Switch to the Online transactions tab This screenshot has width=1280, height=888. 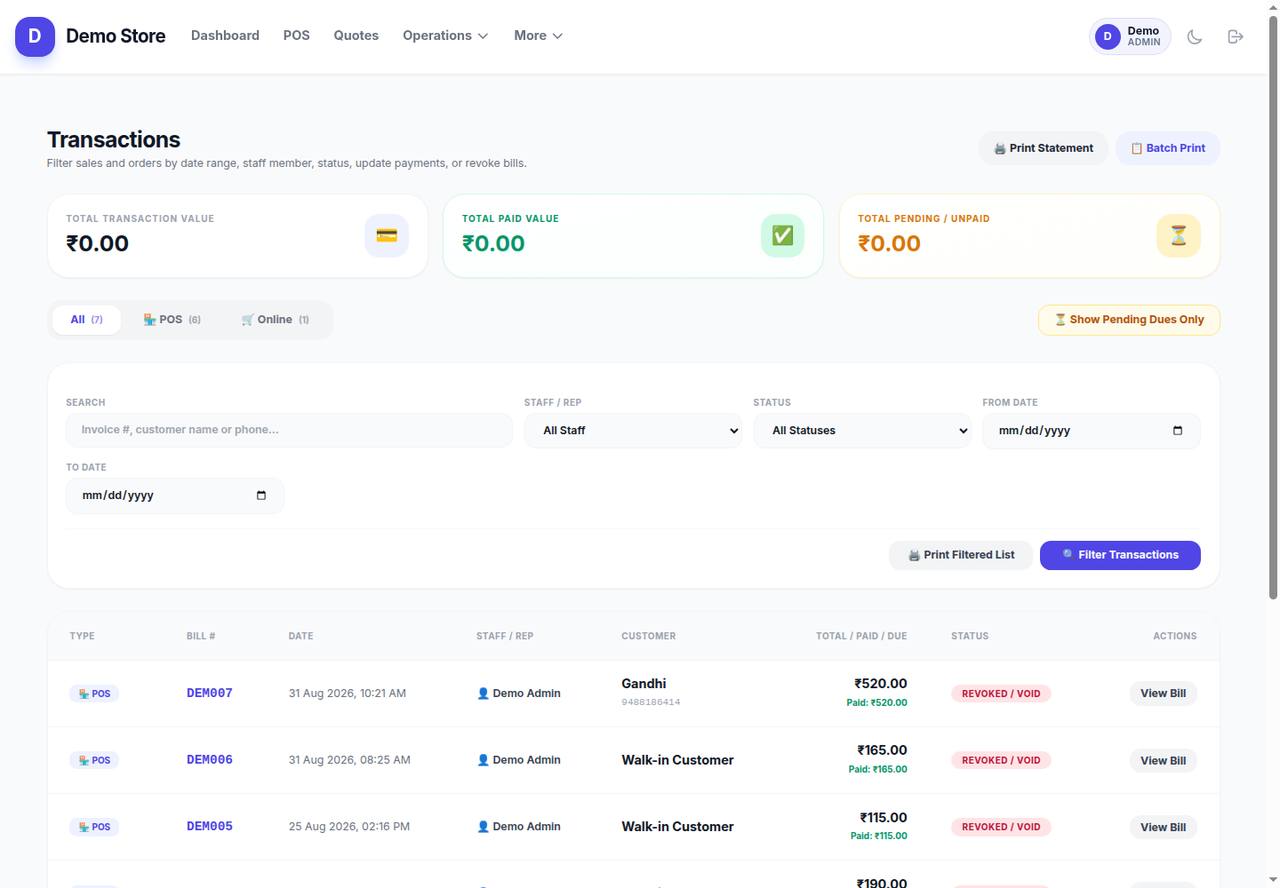[x=275, y=320]
